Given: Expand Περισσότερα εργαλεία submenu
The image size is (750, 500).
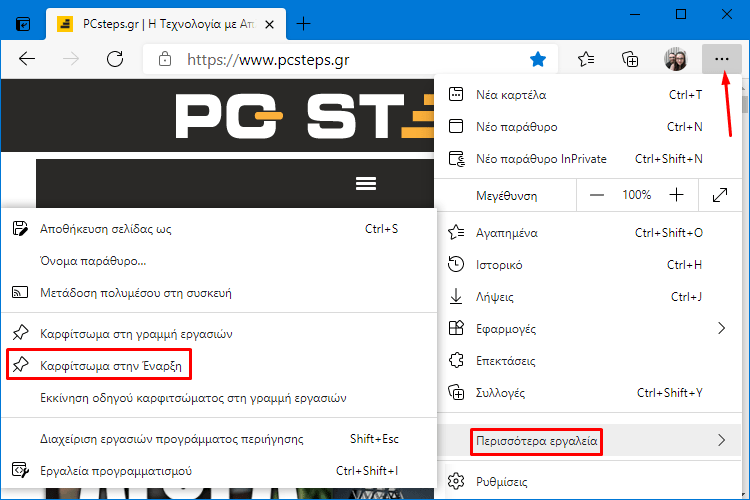Looking at the screenshot, I should pos(587,441).
